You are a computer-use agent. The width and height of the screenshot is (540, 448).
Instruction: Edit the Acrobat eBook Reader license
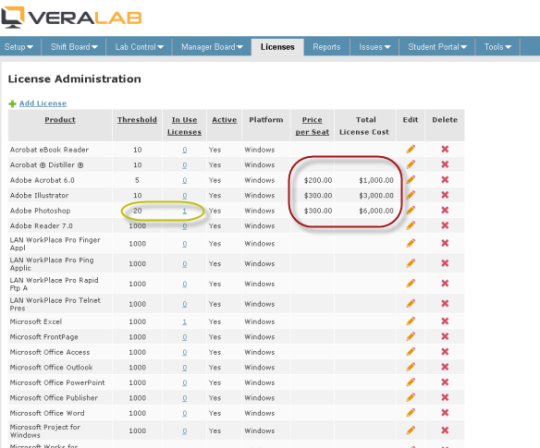pos(411,149)
